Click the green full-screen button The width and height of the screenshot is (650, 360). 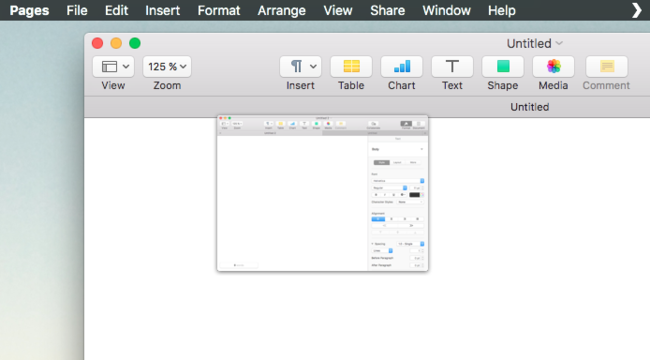point(135,43)
